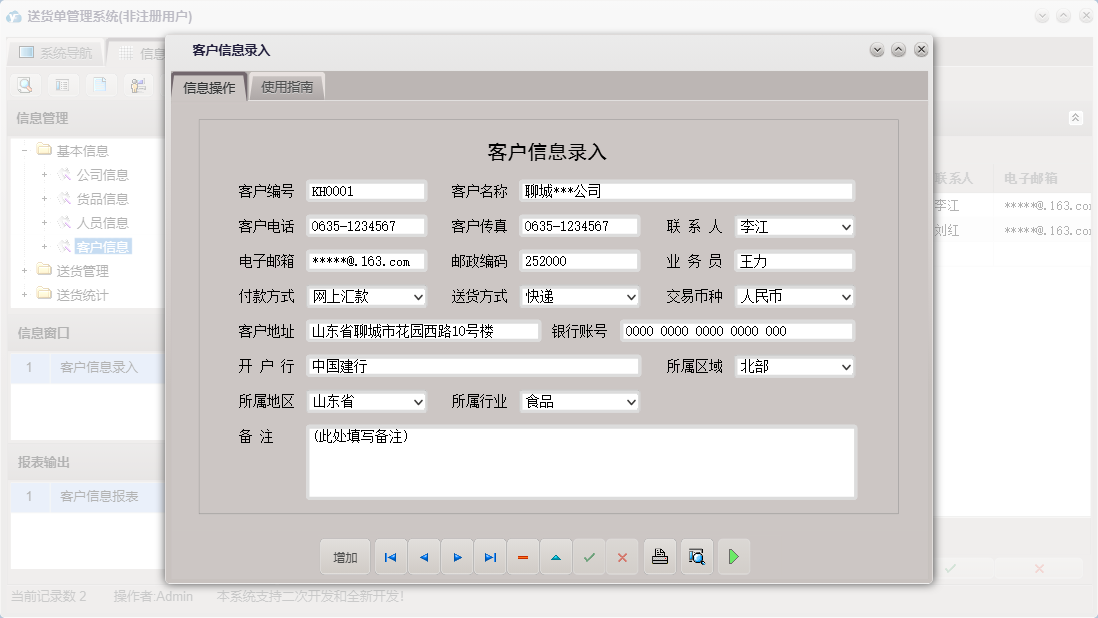Expand the 送货管理 tree node
This screenshot has width=1098, height=618.
point(24,270)
